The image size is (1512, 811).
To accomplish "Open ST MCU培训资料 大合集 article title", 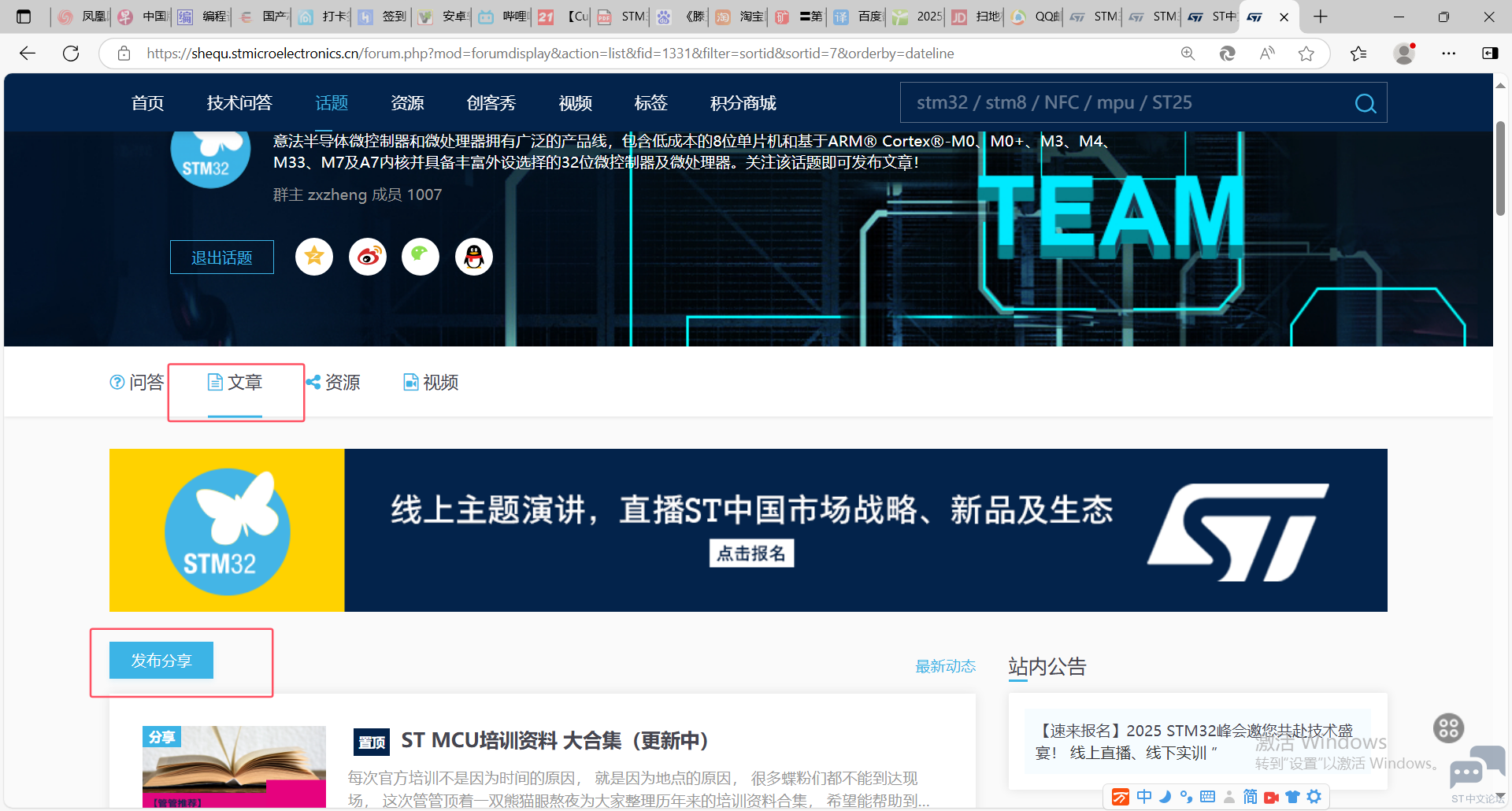I will tap(555, 741).
